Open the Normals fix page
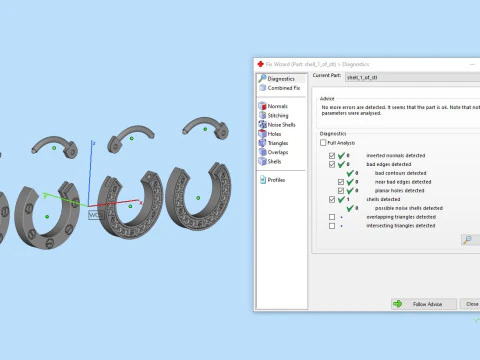 [277, 106]
